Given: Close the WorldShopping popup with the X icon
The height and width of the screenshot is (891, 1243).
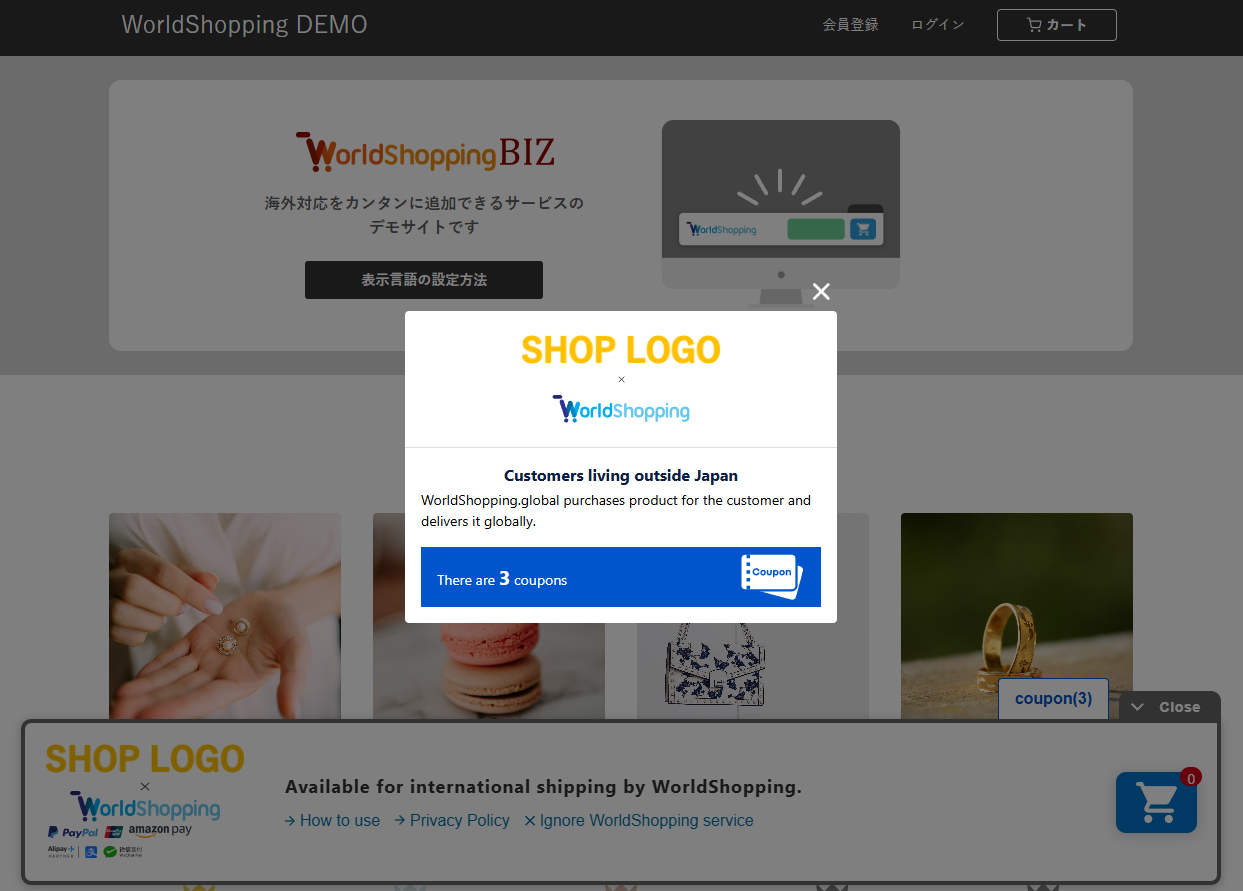Looking at the screenshot, I should pos(821,292).
